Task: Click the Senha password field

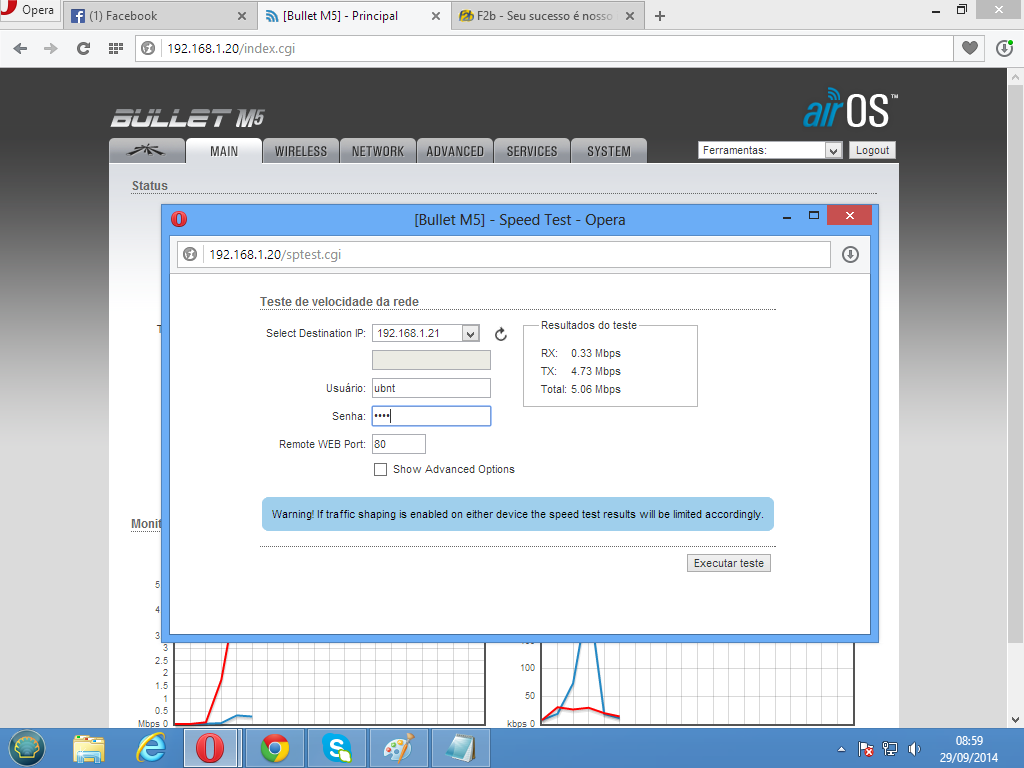Action: (431, 416)
